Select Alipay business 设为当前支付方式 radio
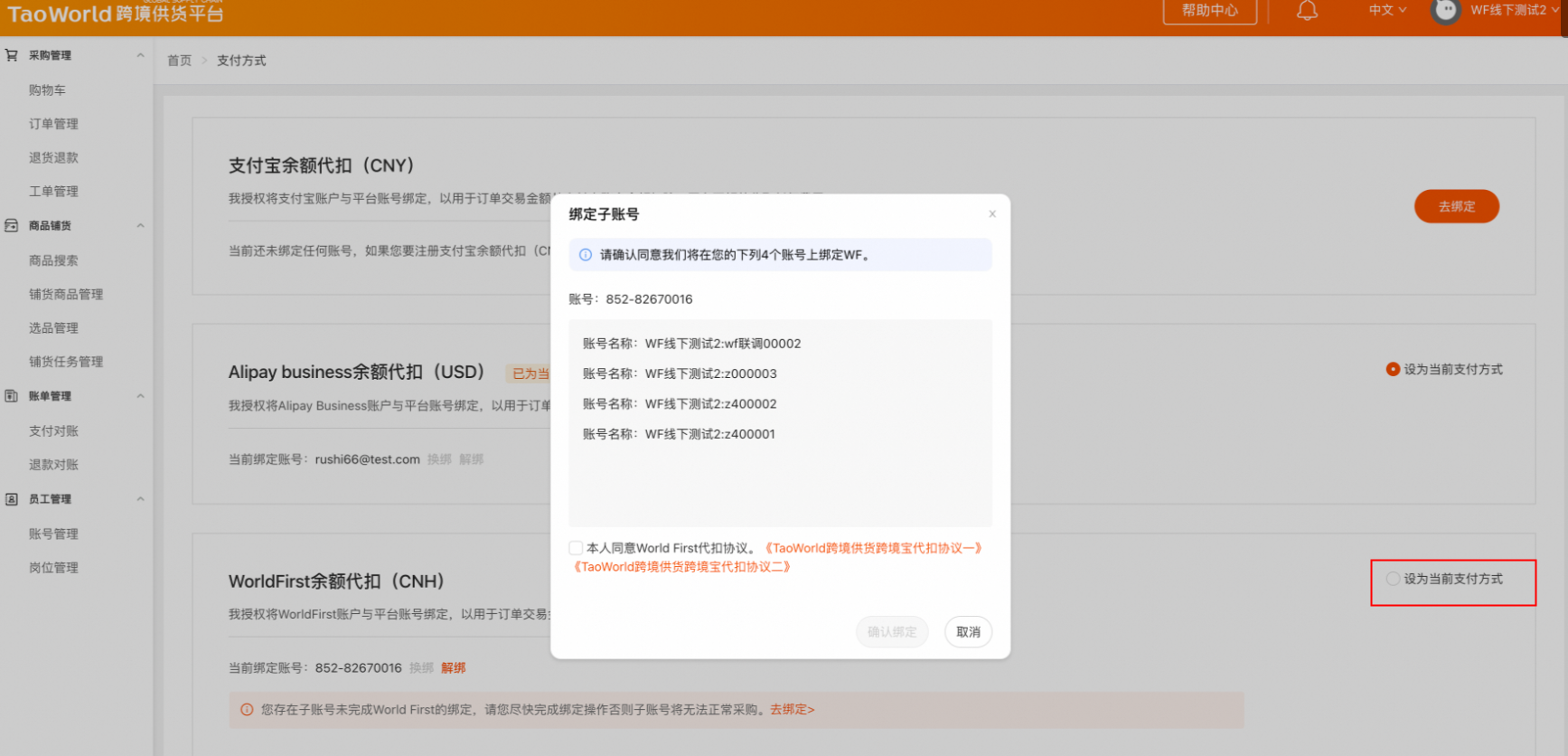This screenshot has width=1568, height=756. (x=1393, y=369)
